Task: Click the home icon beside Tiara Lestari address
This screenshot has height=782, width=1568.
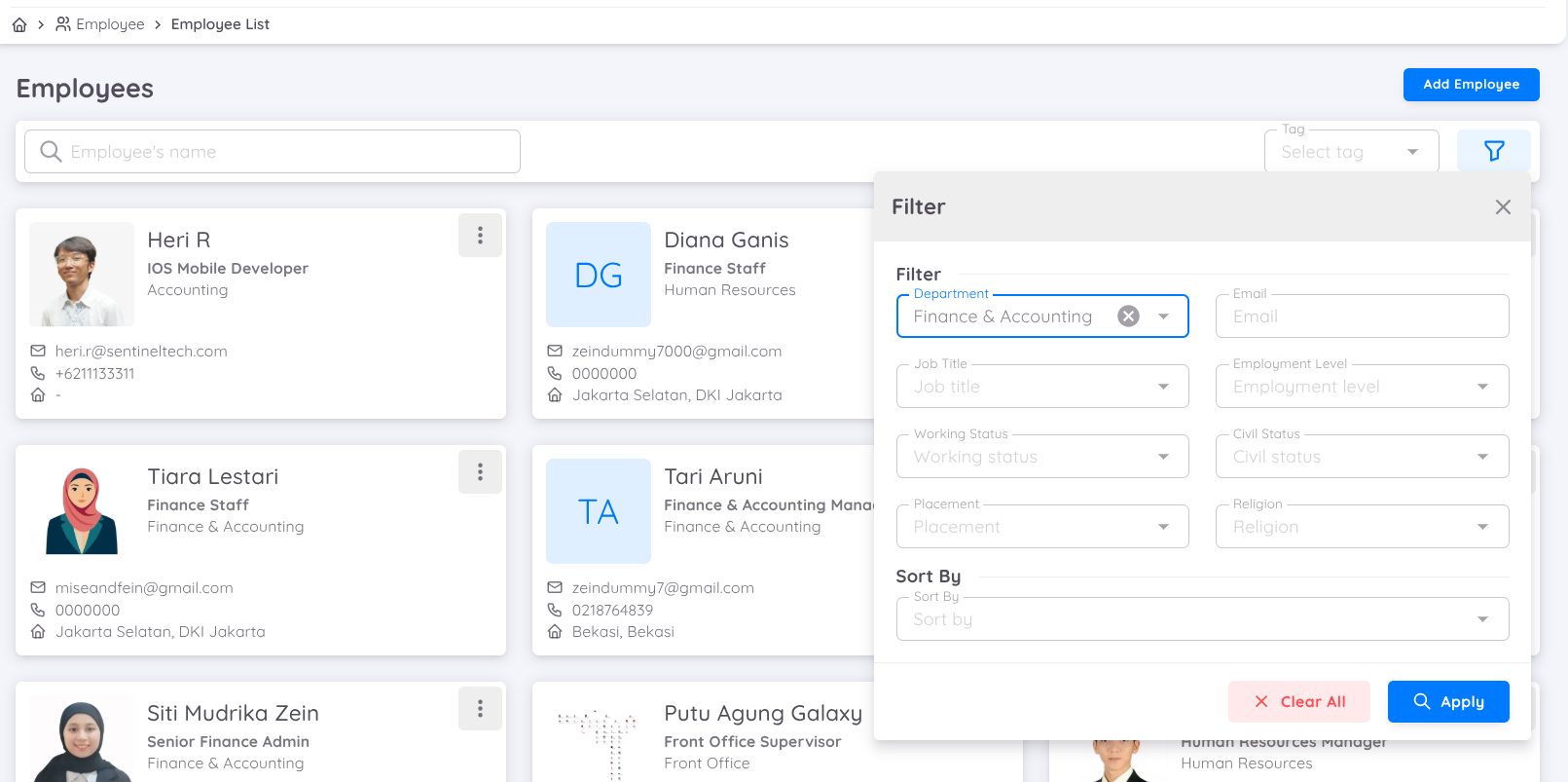Action: point(38,631)
